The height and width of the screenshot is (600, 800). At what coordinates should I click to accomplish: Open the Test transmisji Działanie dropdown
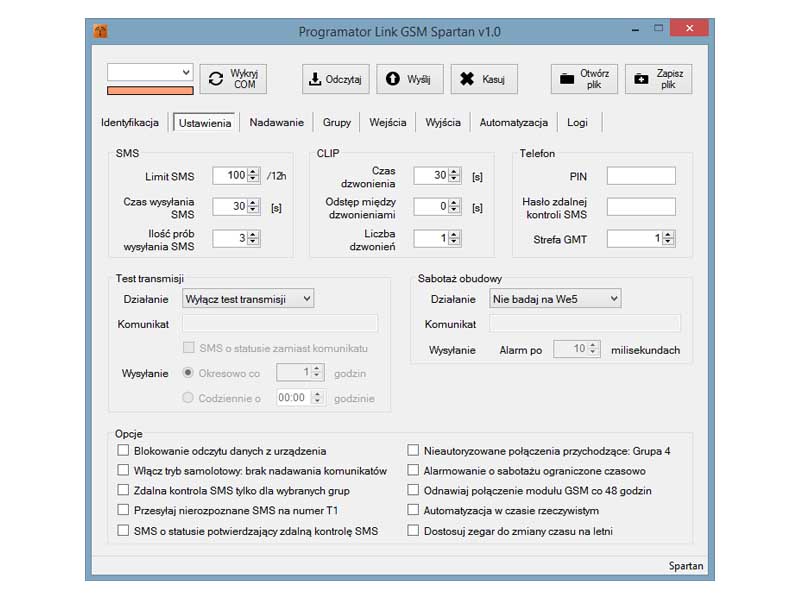(248, 299)
